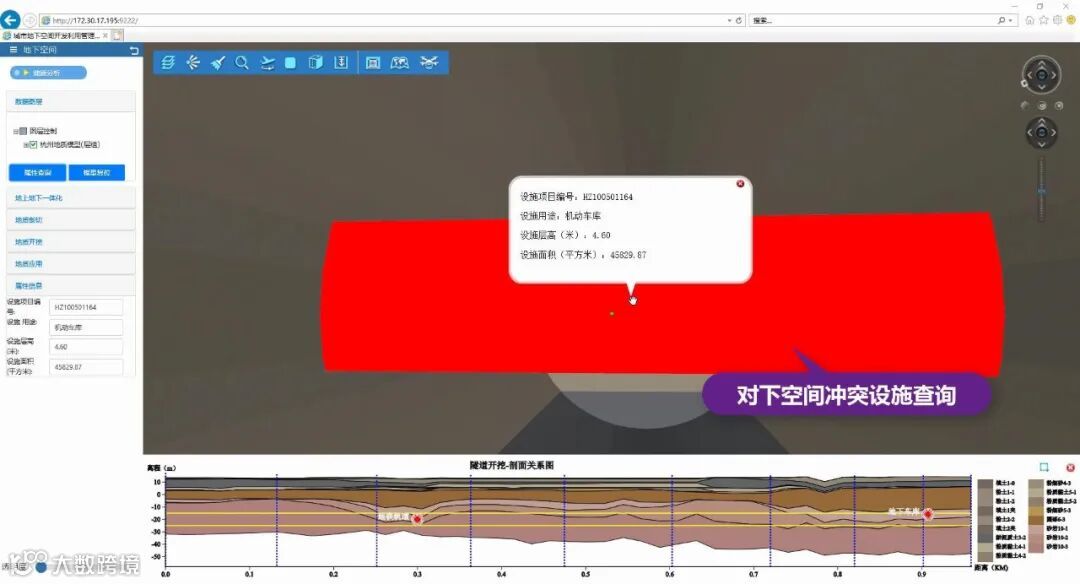Screen dimensions: 1080x584
Task: Uncheck the 杭州地质模型 layer checkbox
Action: [x=33, y=145]
